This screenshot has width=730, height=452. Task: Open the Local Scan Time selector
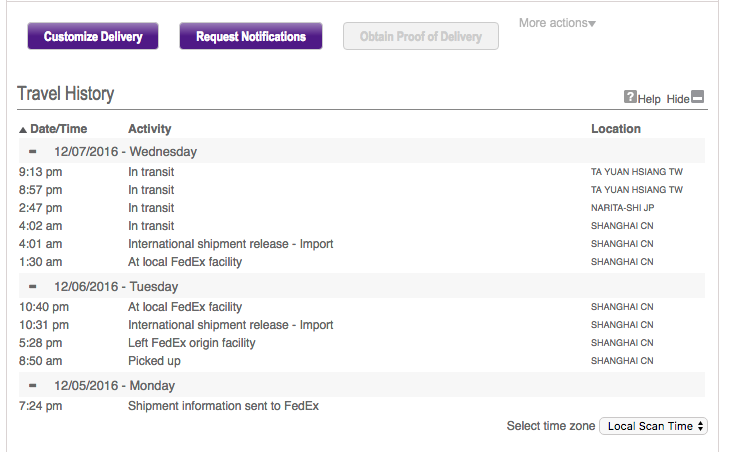click(653, 426)
